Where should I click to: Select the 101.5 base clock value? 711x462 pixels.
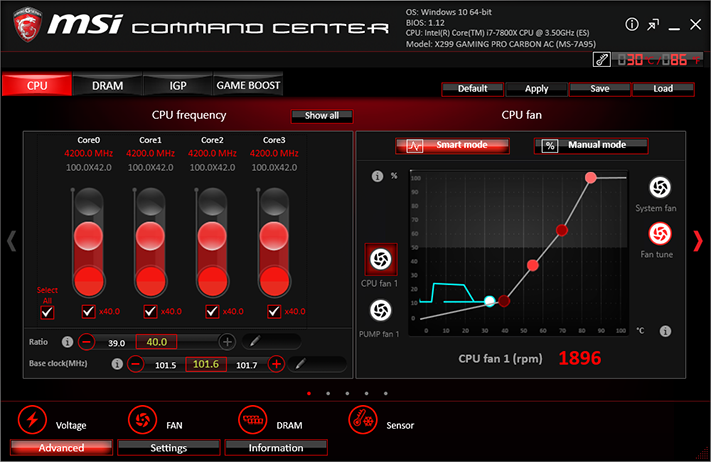click(166, 365)
